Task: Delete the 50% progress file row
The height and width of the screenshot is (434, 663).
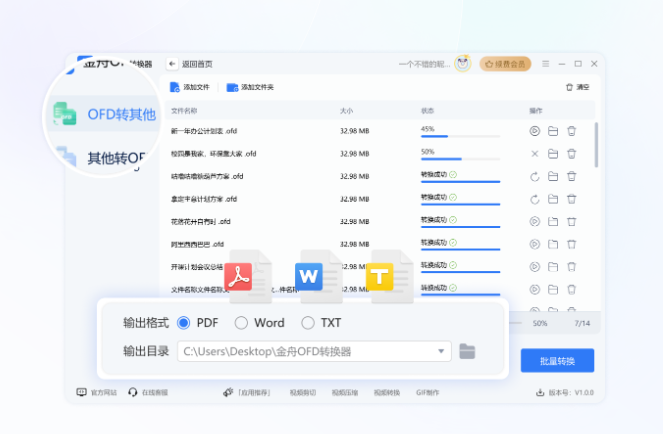Action: point(572,154)
